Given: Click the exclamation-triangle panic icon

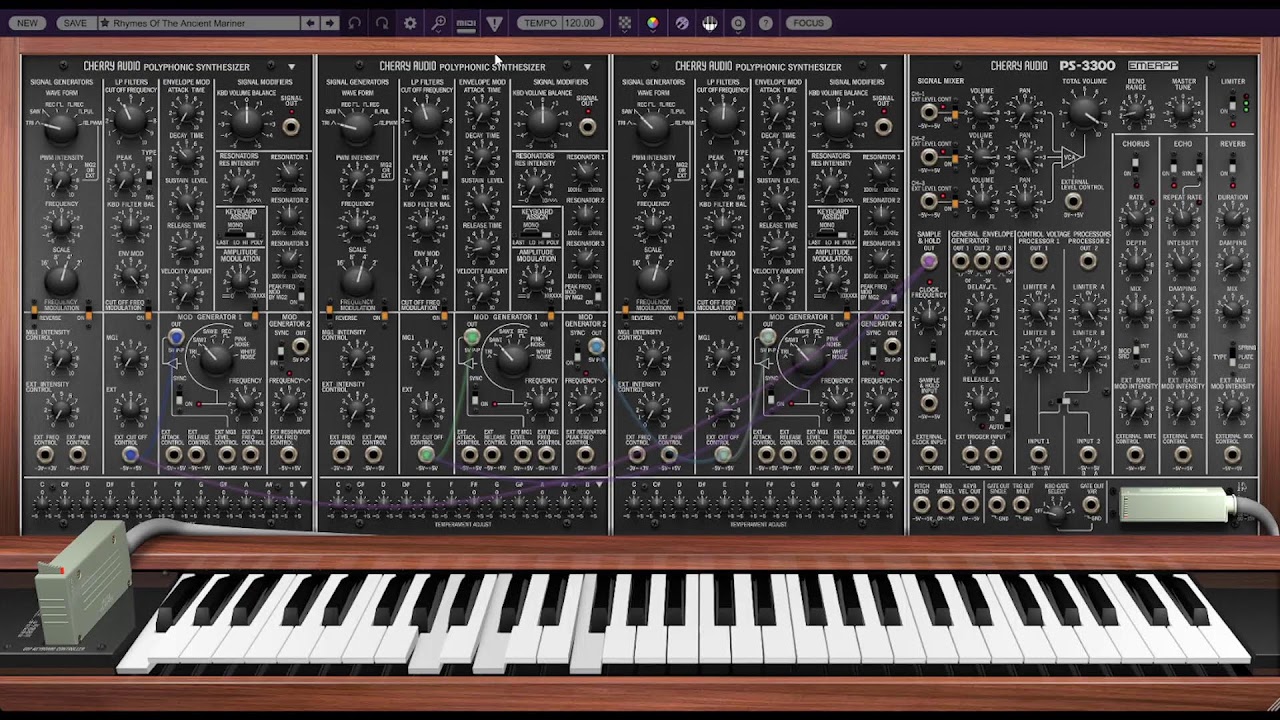Looking at the screenshot, I should click(x=494, y=23).
